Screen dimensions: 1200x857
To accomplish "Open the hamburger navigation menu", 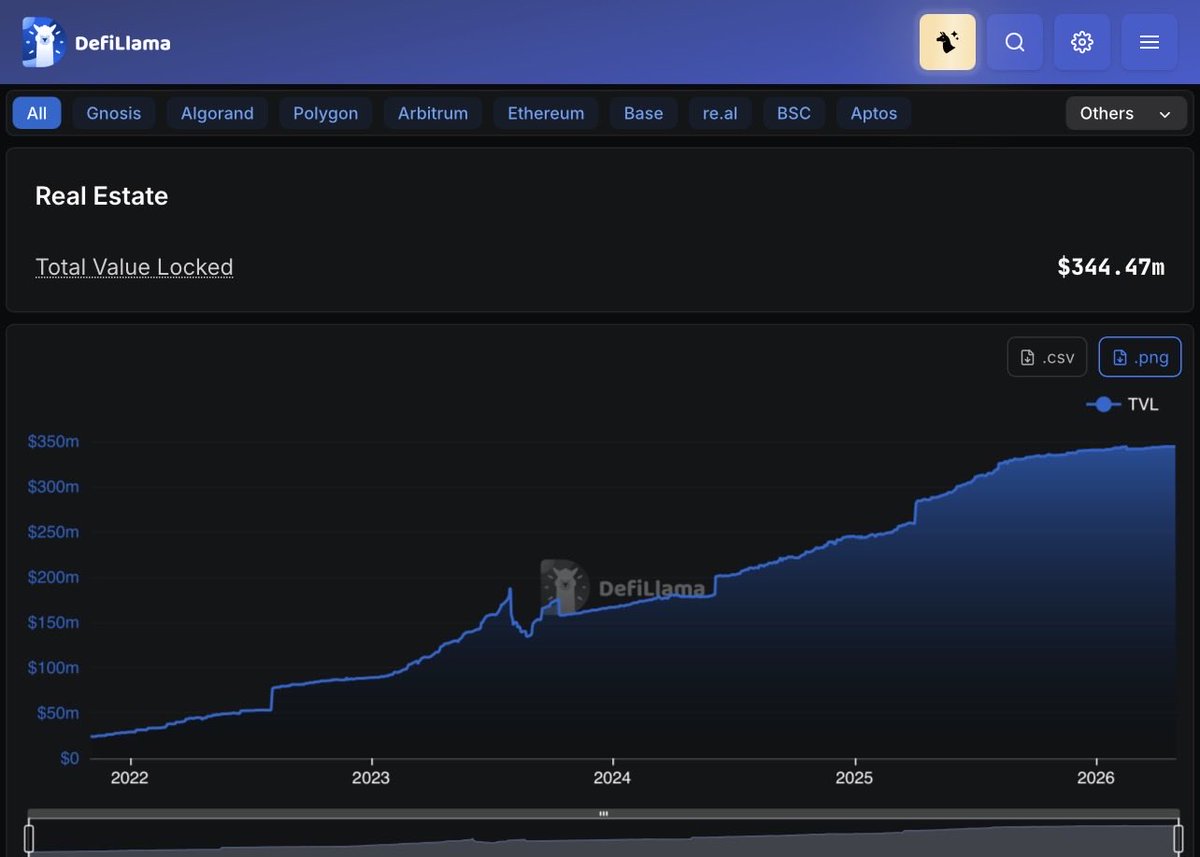I will click(x=1149, y=42).
